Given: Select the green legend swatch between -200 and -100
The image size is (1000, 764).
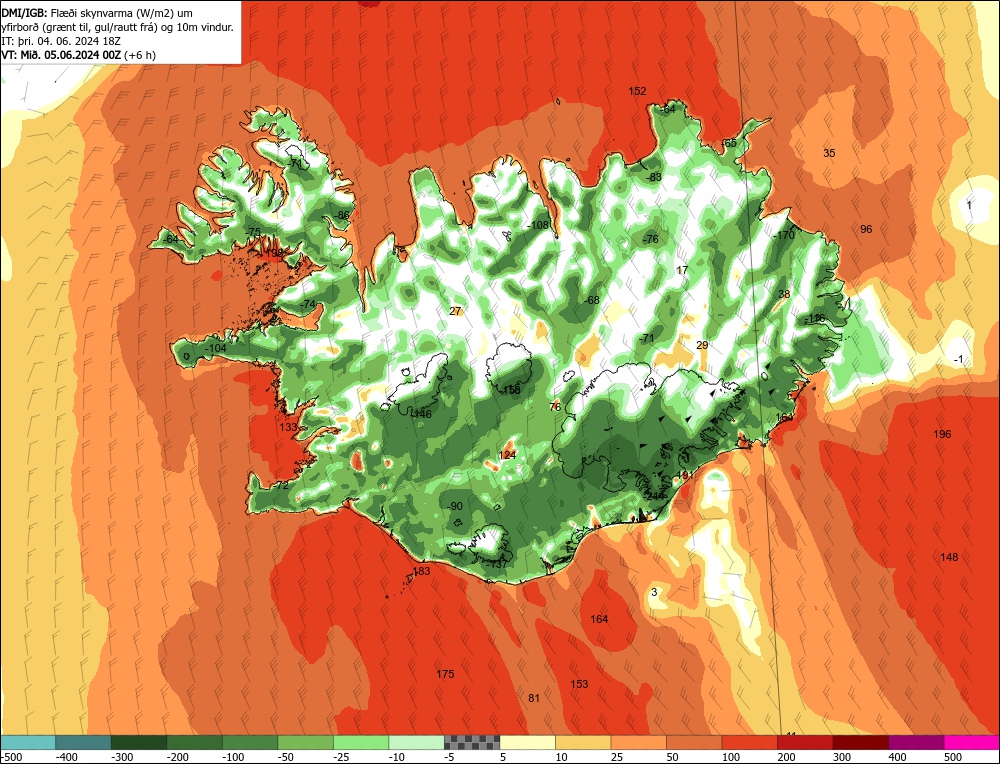Looking at the screenshot, I should pyautogui.click(x=194, y=742).
